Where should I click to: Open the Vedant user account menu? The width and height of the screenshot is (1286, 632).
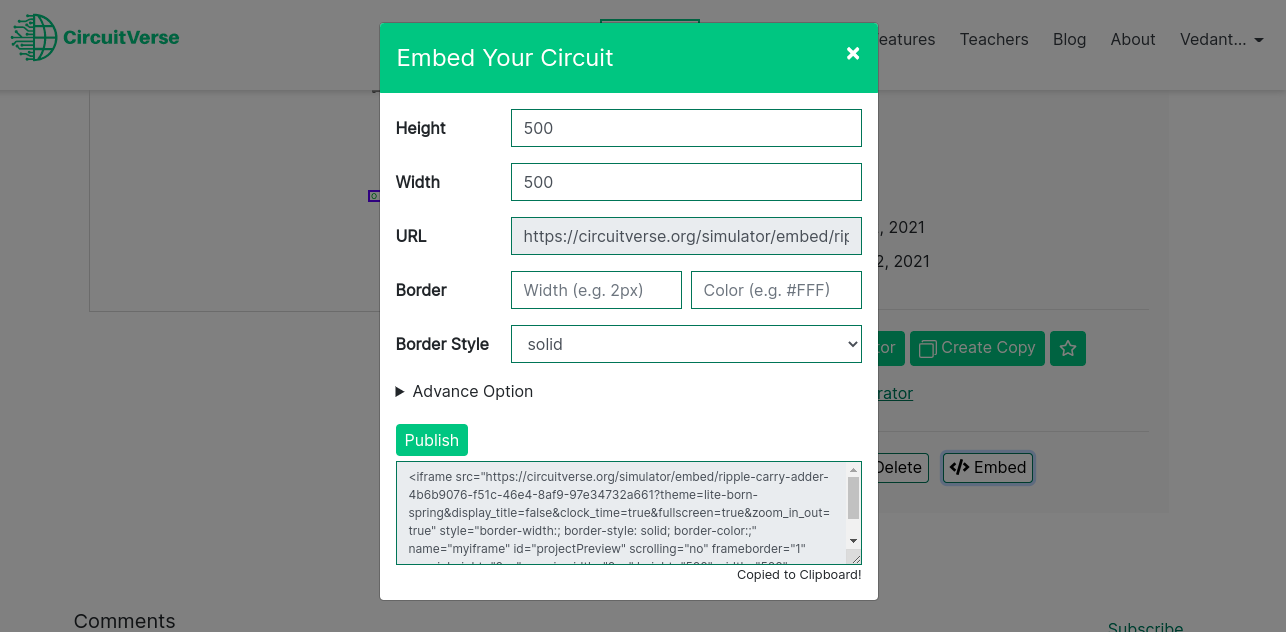1222,39
